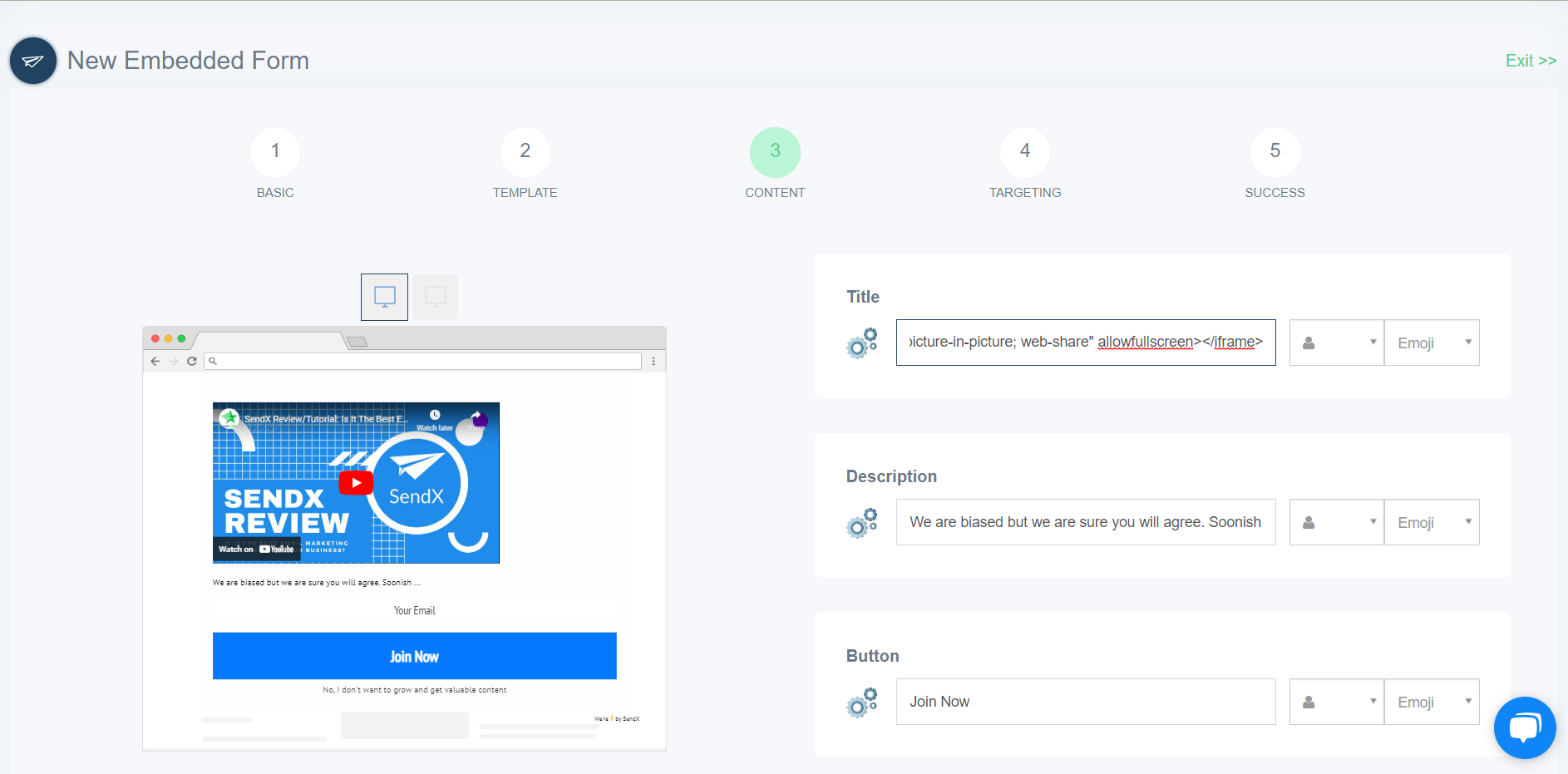Open Description style settings gears

tap(862, 522)
